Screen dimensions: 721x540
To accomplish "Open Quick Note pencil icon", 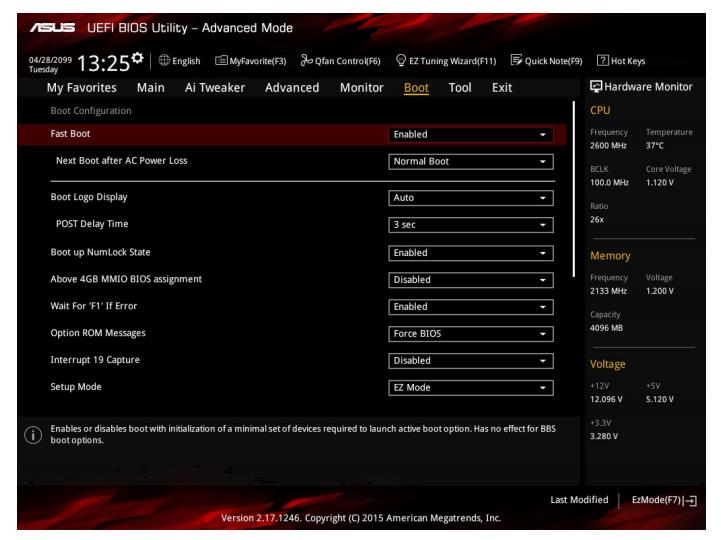I will (x=516, y=60).
